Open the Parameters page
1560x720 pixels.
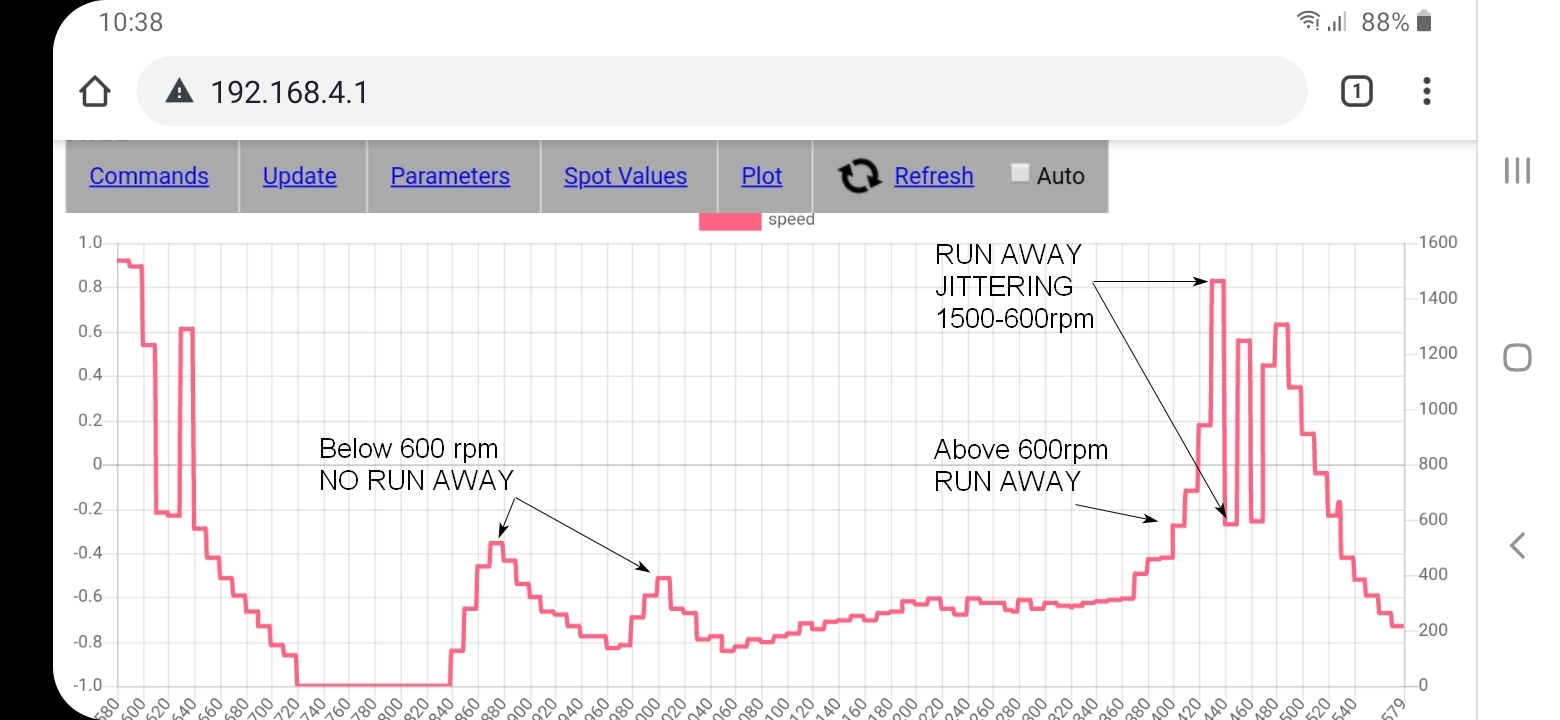[450, 176]
